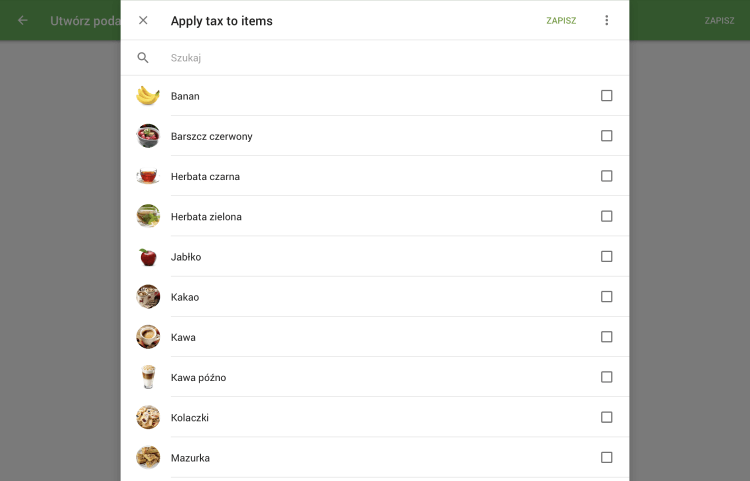The height and width of the screenshot is (481, 750).
Task: Focus the Szukaj search field
Action: 380,58
